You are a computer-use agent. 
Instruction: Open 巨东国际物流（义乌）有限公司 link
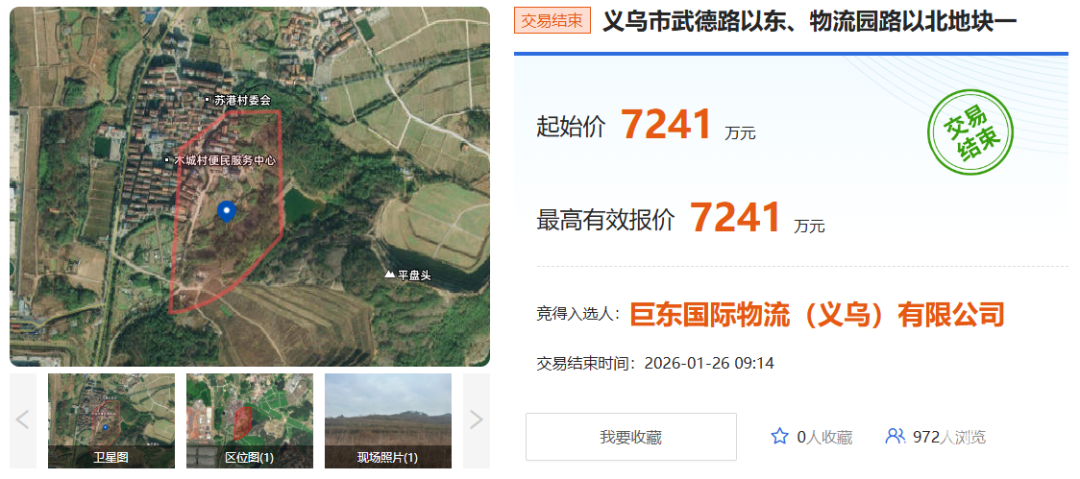(817, 314)
